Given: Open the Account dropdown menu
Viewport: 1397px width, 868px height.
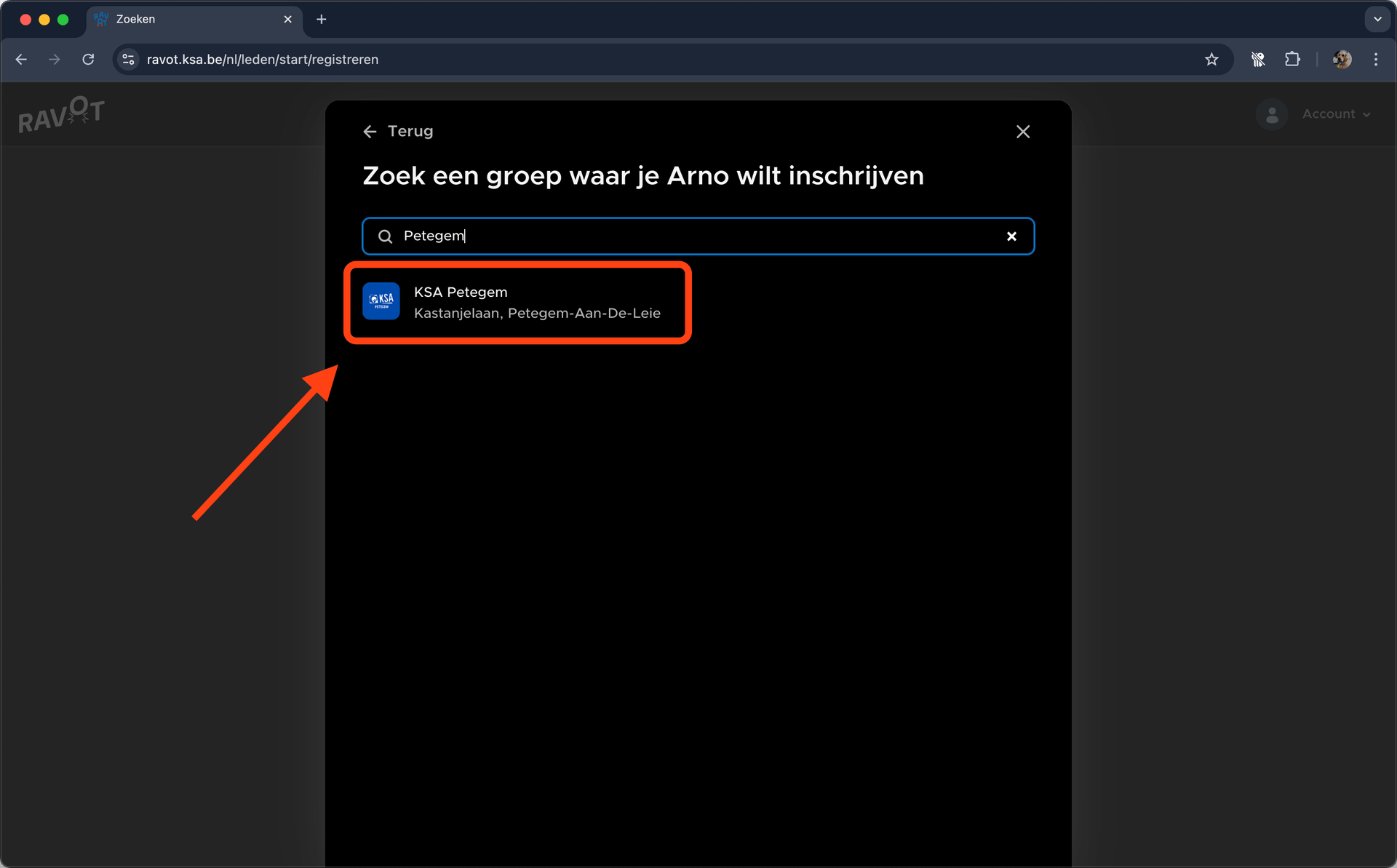Looking at the screenshot, I should tap(1336, 114).
